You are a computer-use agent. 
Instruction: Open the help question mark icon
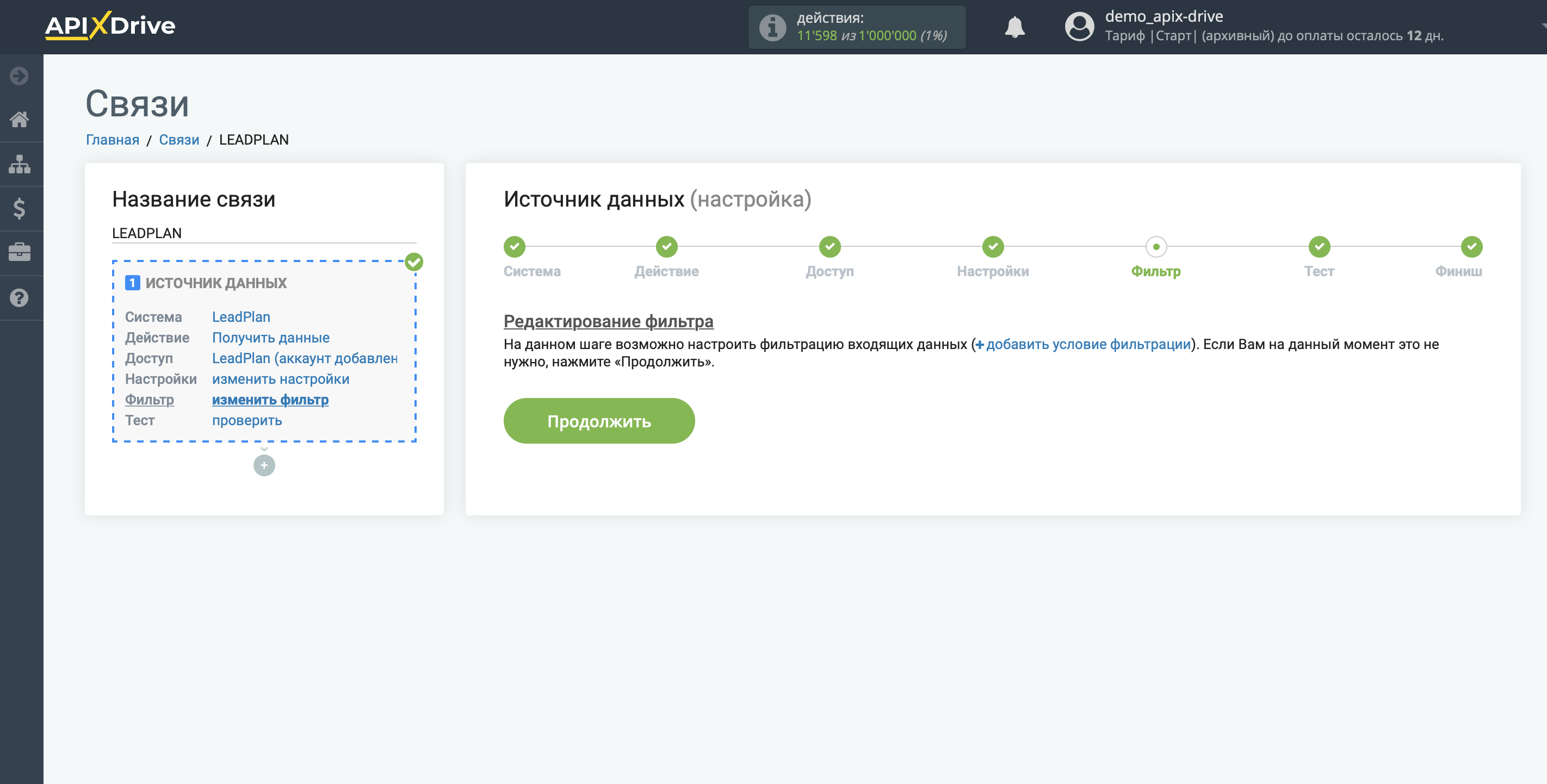click(x=19, y=297)
